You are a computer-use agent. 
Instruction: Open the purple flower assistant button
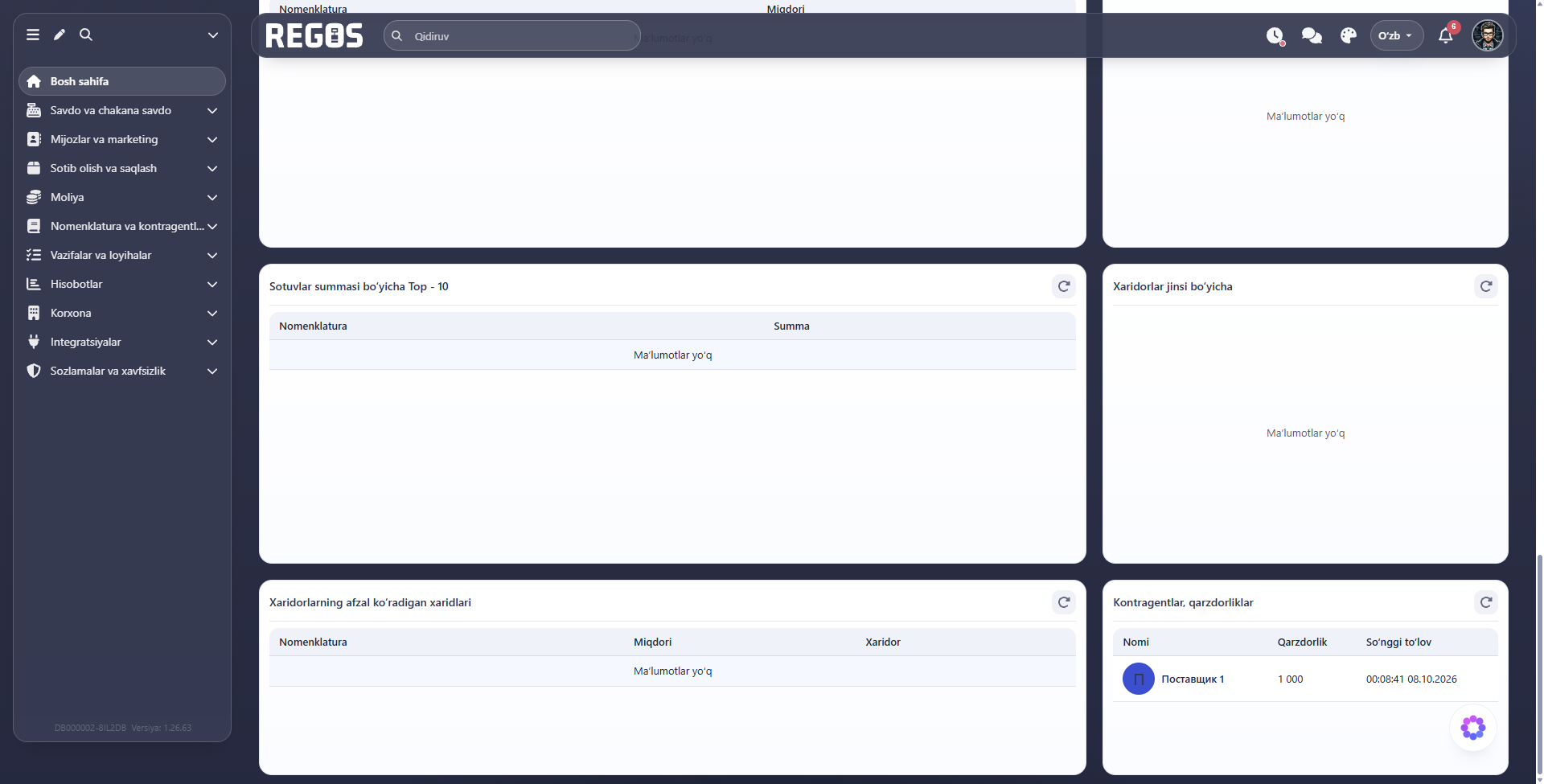coord(1473,728)
